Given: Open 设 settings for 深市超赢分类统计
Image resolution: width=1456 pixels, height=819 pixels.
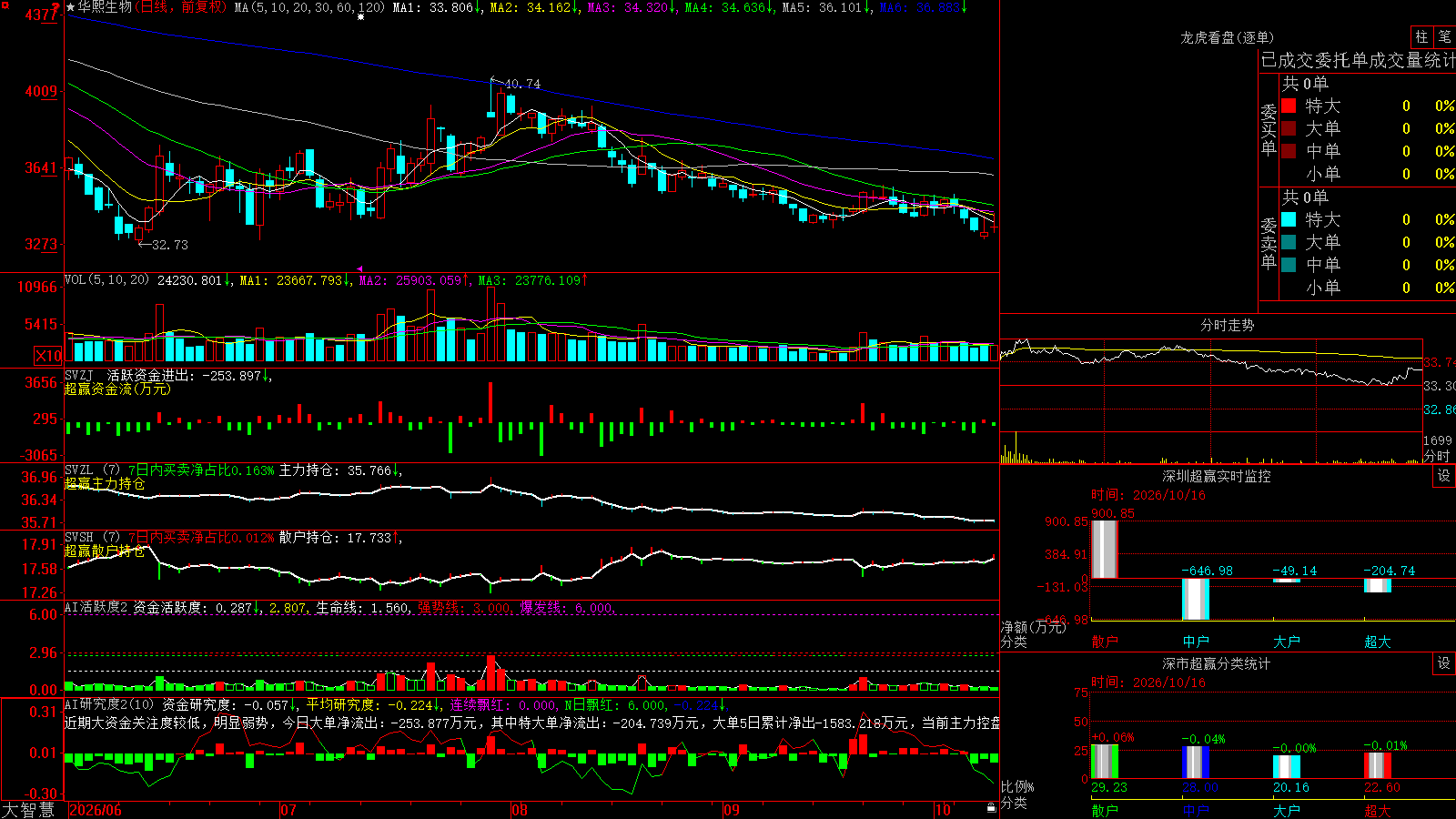Looking at the screenshot, I should coord(1443,663).
